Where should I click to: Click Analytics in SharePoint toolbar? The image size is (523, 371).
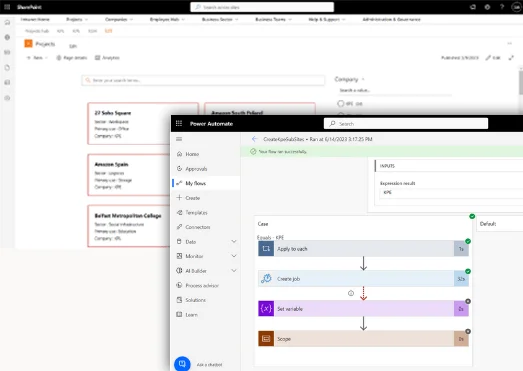[x=107, y=58]
